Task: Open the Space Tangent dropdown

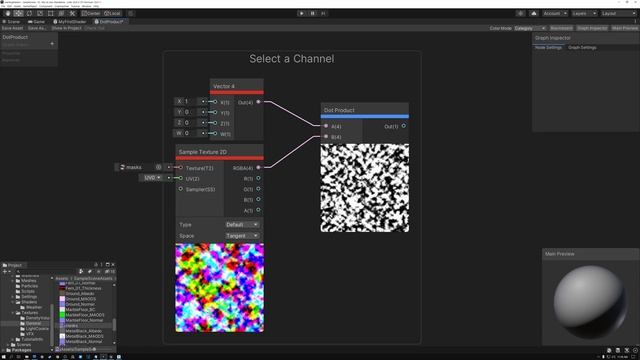Action: coord(242,236)
